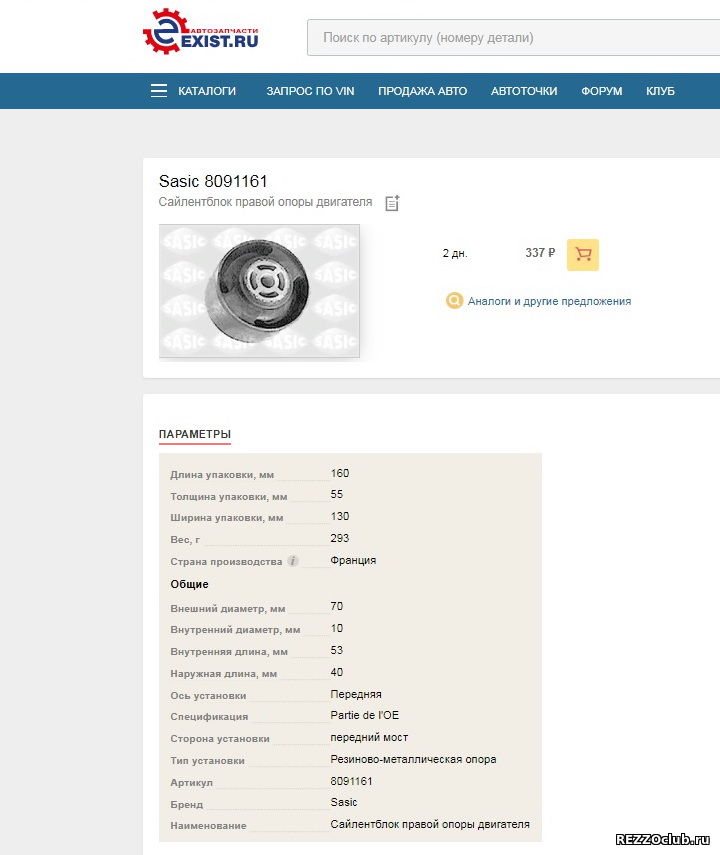Click the delivery time 2 дн.

pyautogui.click(x=455, y=253)
